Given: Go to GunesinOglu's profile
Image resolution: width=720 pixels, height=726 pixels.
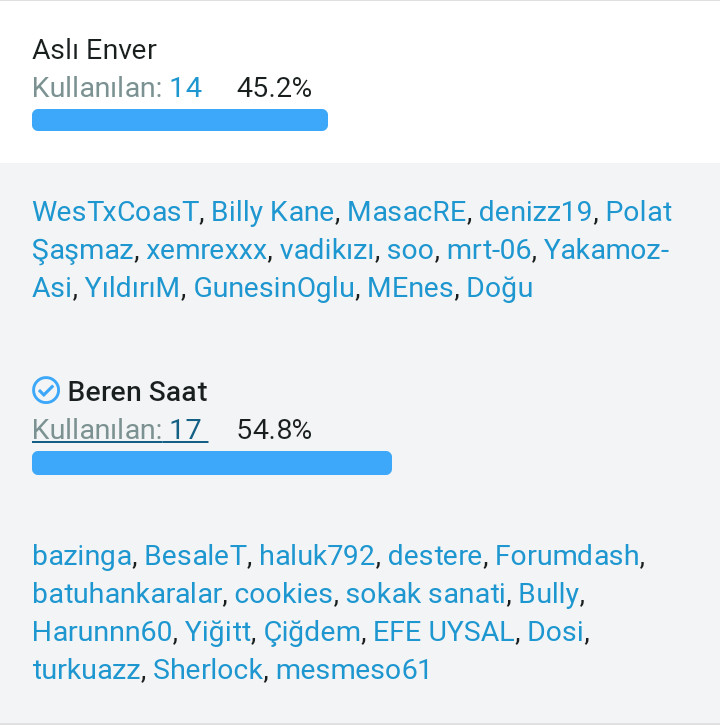Looking at the screenshot, I should pos(274,288).
